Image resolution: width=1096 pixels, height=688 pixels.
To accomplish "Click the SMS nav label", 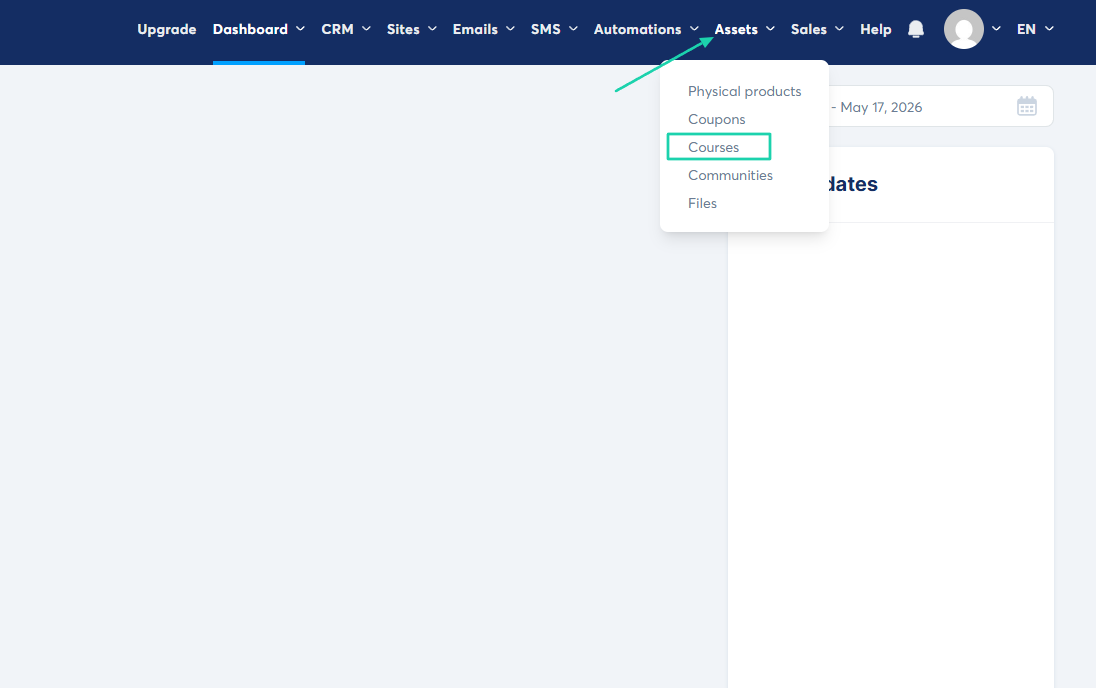I will (546, 29).
